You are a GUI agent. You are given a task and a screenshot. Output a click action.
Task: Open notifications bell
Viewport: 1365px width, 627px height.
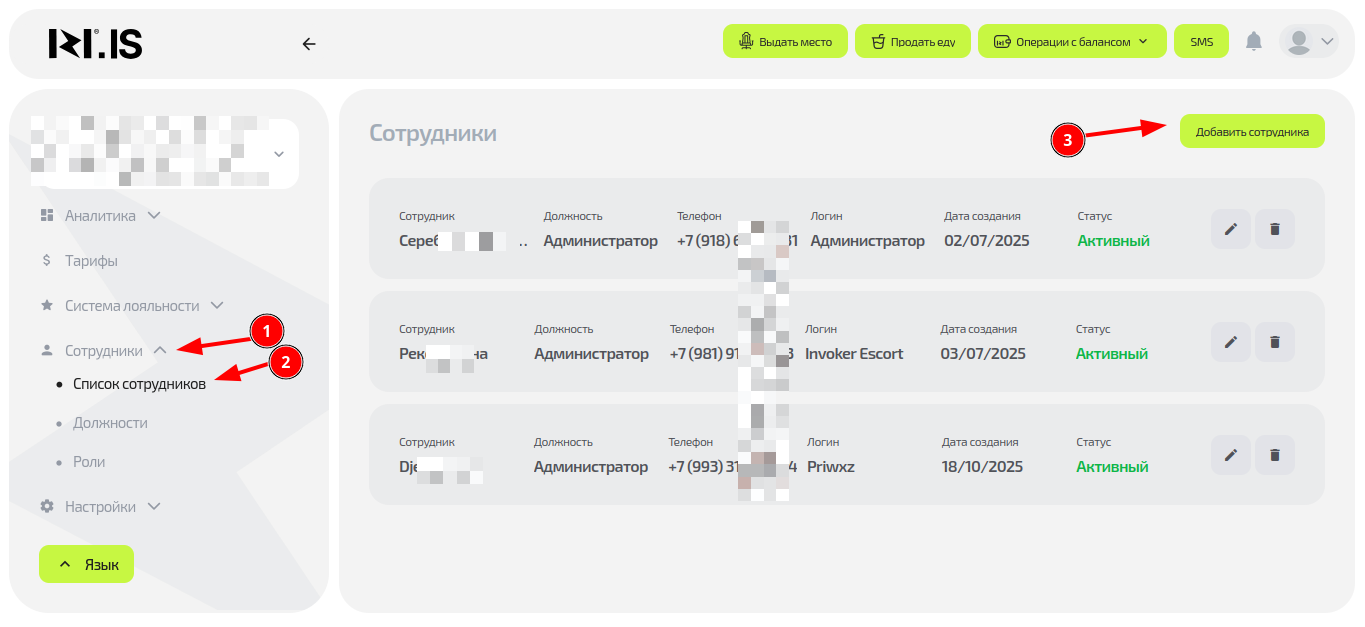tap(1253, 41)
